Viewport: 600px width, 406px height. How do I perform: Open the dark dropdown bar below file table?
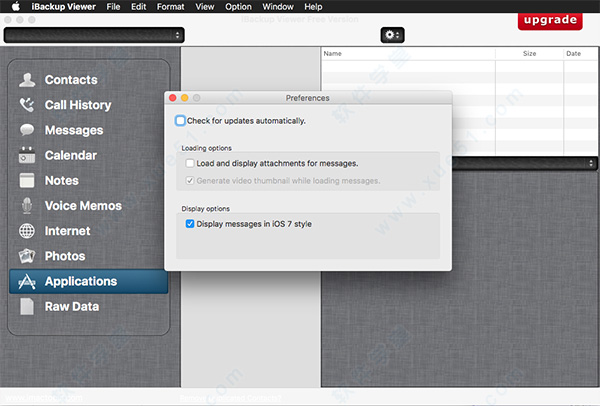tap(525, 163)
